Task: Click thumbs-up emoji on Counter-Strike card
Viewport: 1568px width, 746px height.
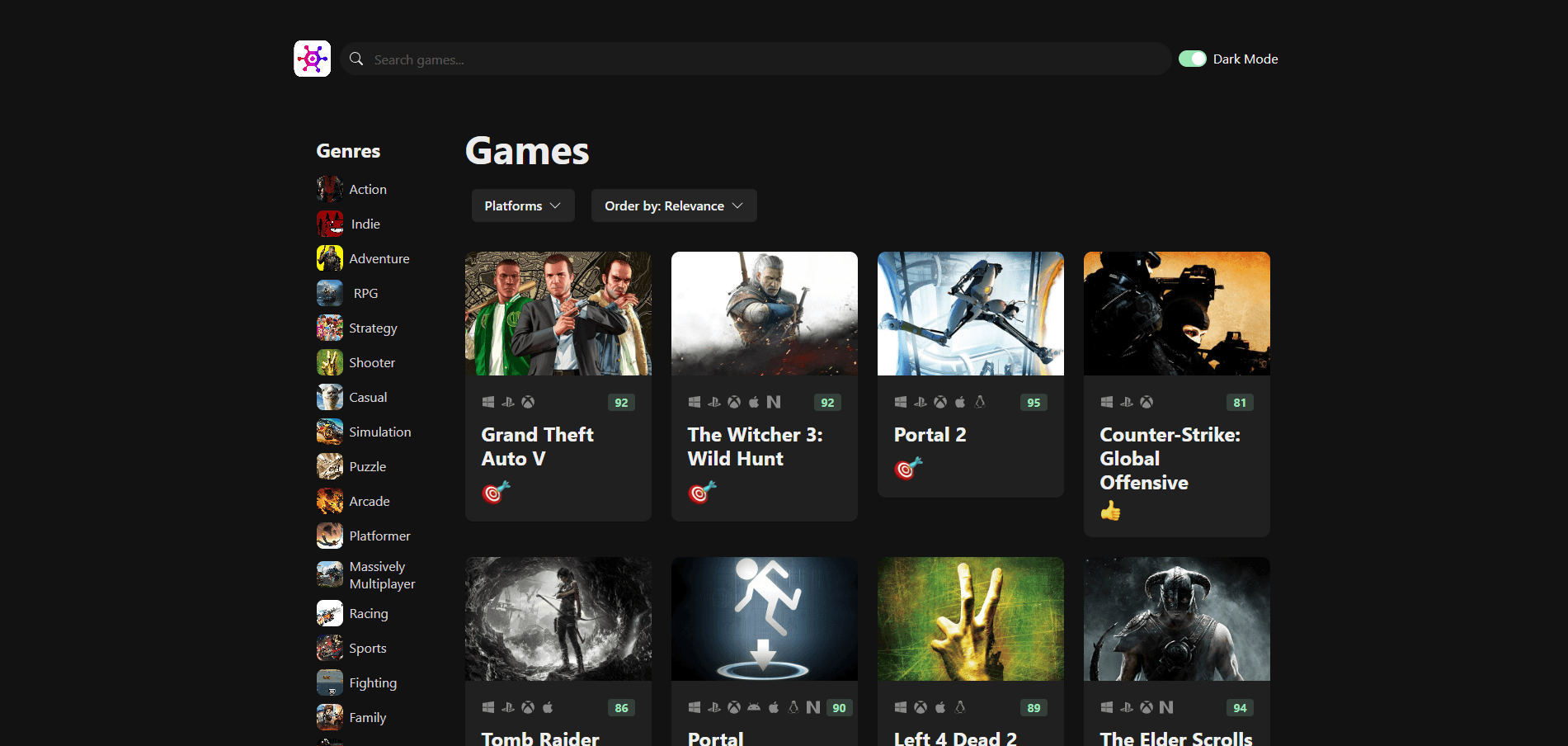Action: click(1111, 511)
